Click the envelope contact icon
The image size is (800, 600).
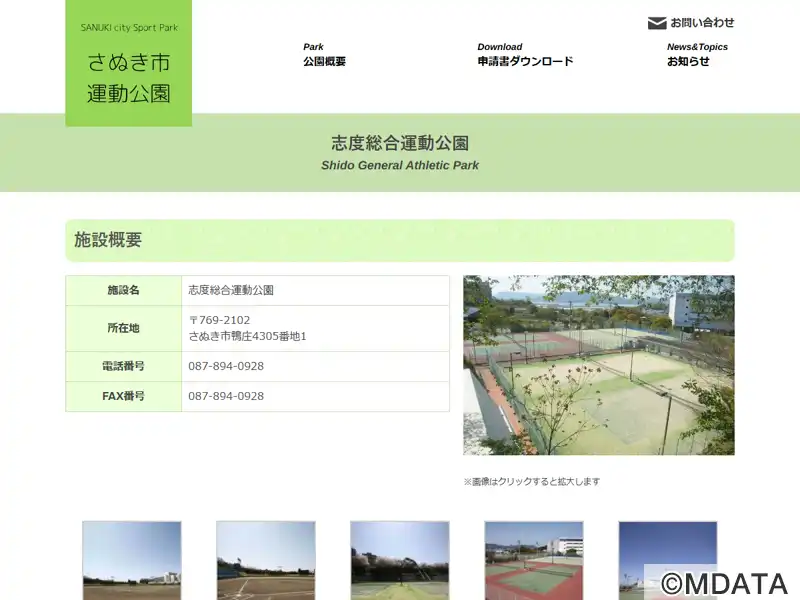click(657, 23)
